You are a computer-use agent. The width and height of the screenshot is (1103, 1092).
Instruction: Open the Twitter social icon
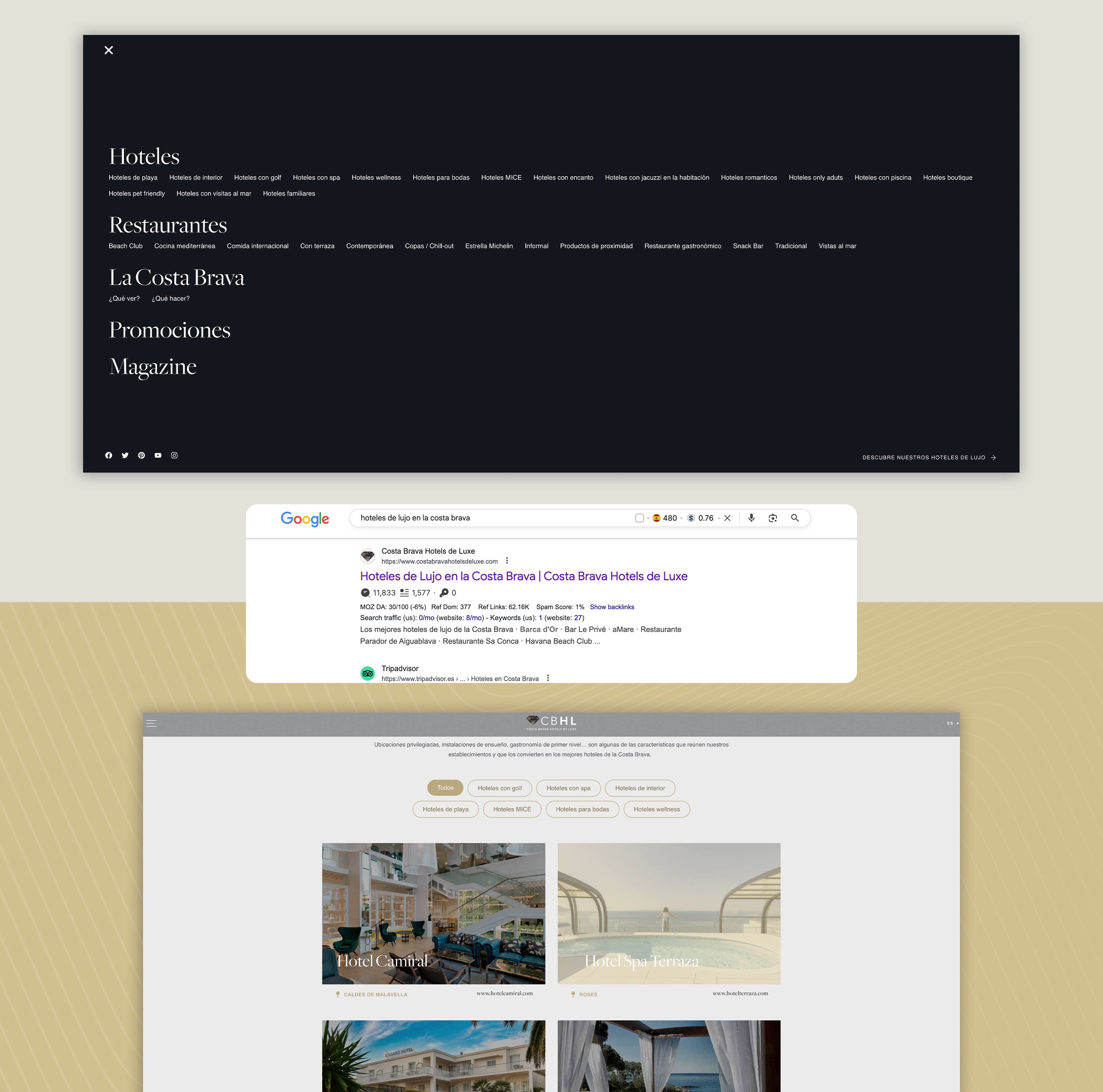[125, 455]
